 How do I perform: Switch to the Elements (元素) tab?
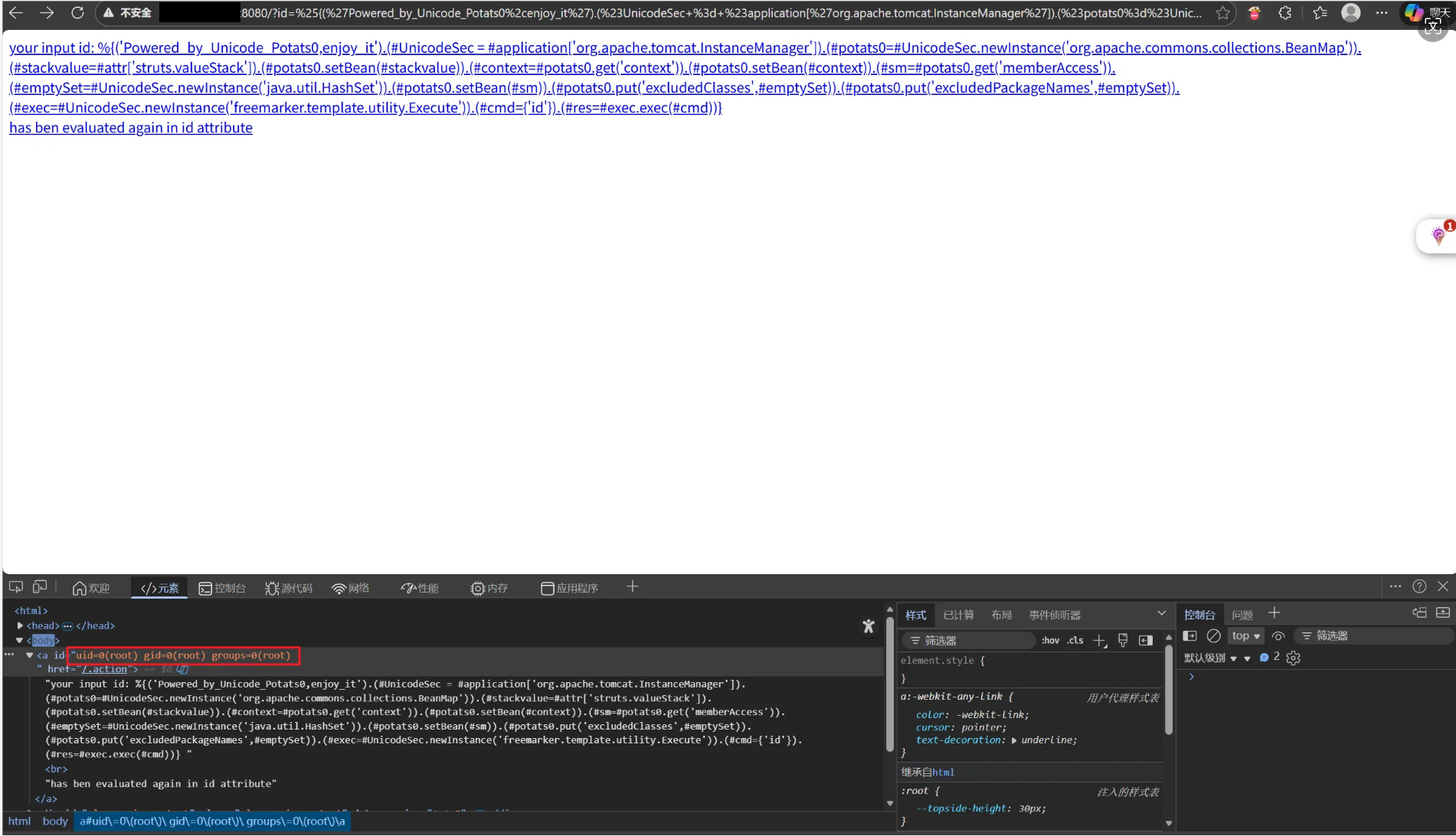(x=159, y=588)
